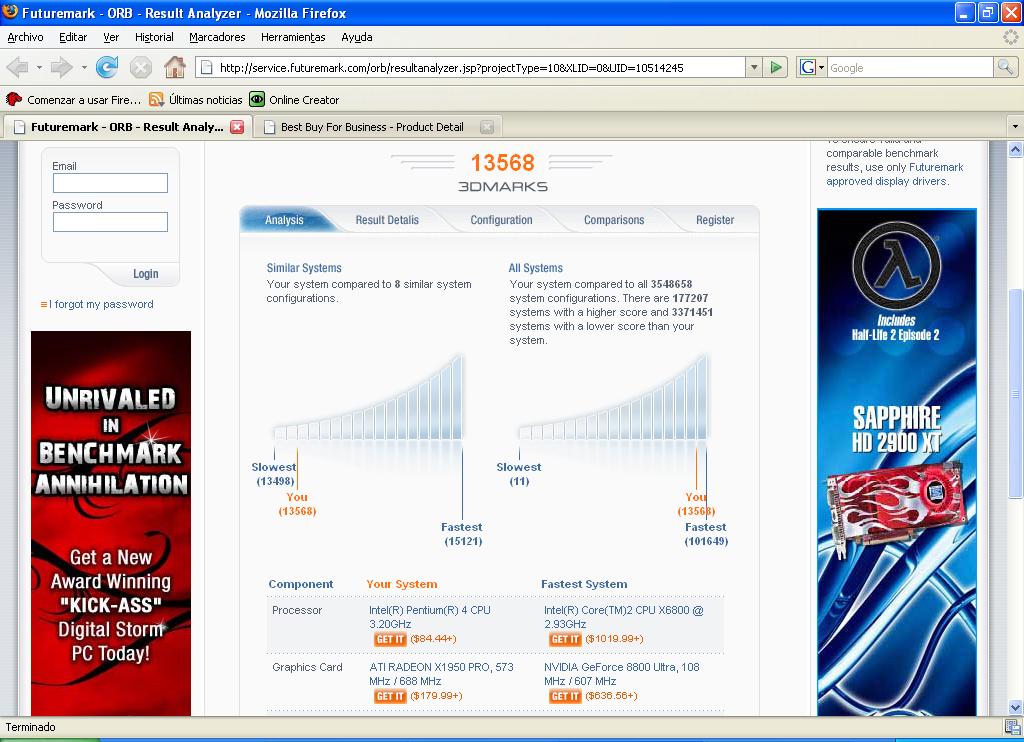The height and width of the screenshot is (742, 1024).
Task: Click Slowest (13498) label
Action: point(274,474)
